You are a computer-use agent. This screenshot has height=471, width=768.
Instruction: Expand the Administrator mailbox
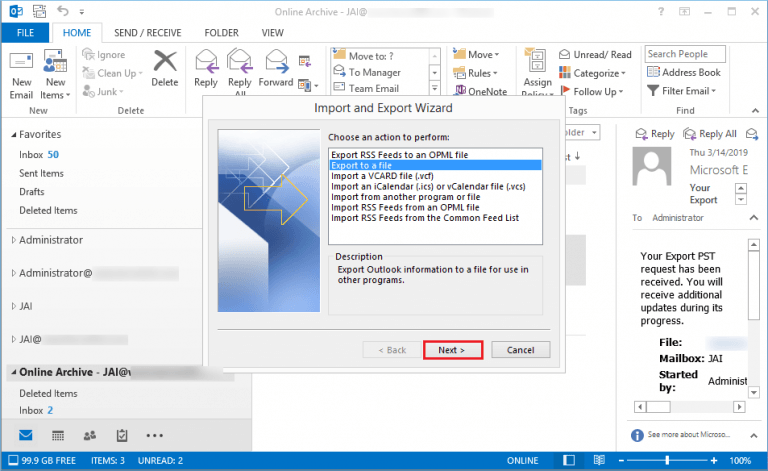pos(14,240)
